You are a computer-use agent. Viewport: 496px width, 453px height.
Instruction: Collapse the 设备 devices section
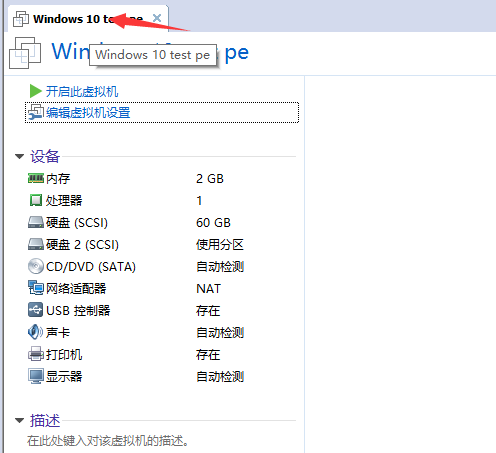[19, 156]
